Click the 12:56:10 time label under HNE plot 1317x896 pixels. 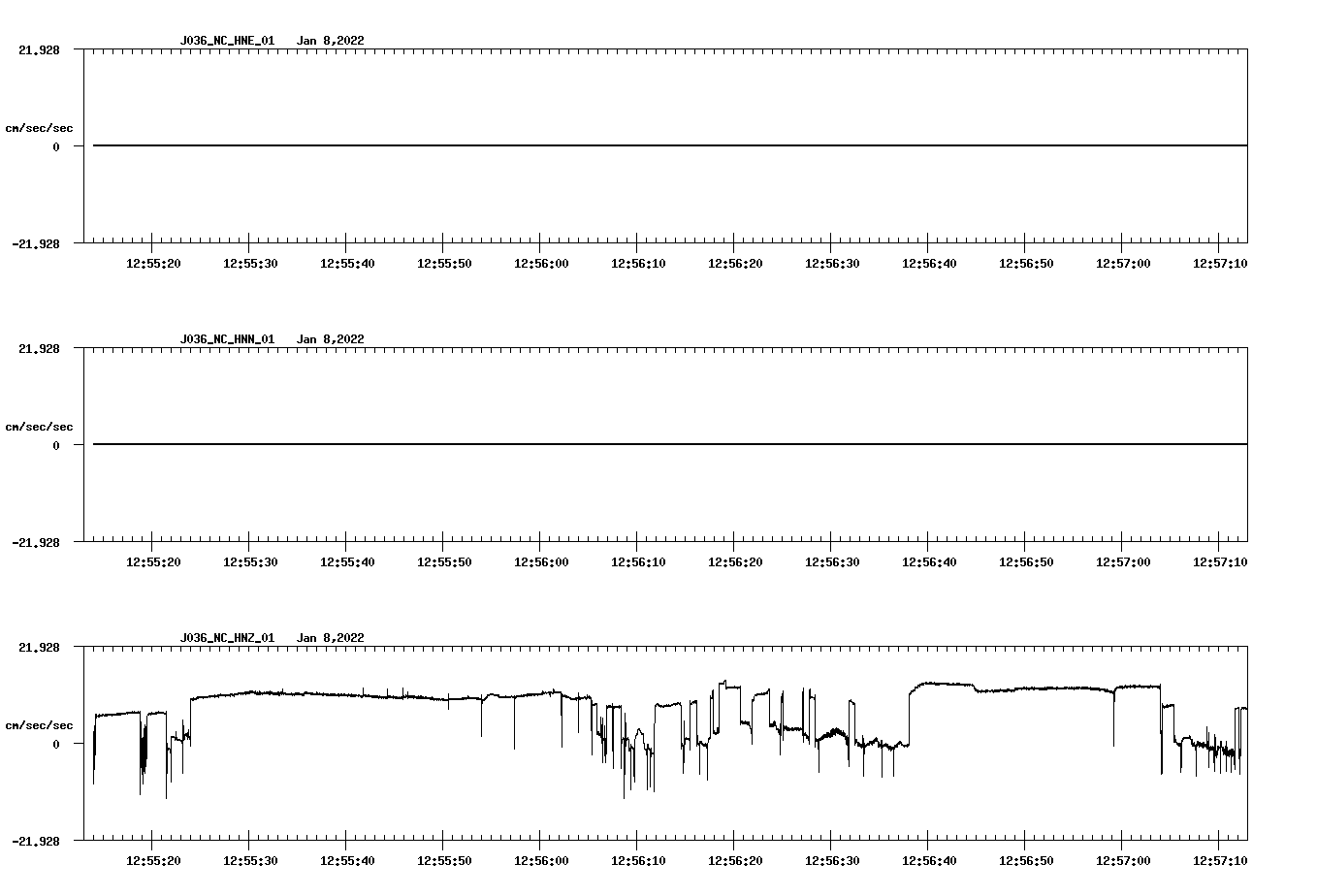(x=638, y=264)
